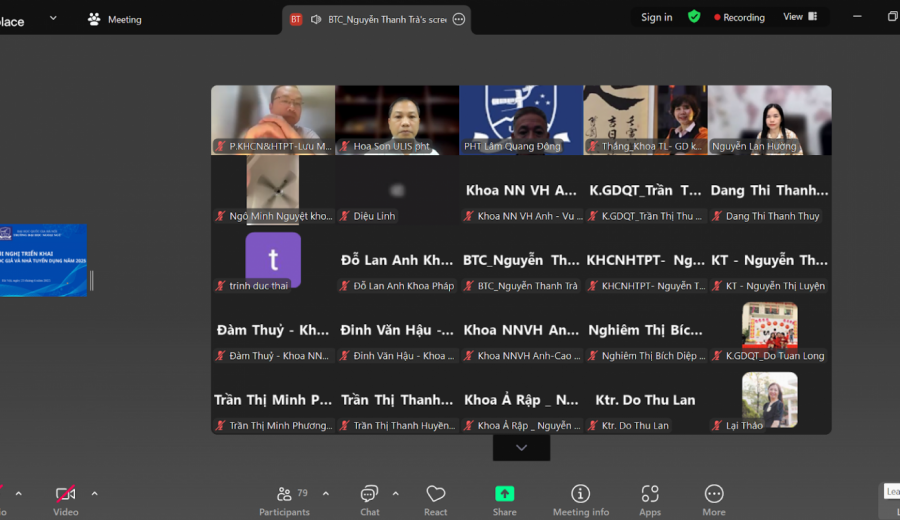
Task: Open the Meeting tab
Action: (115, 20)
